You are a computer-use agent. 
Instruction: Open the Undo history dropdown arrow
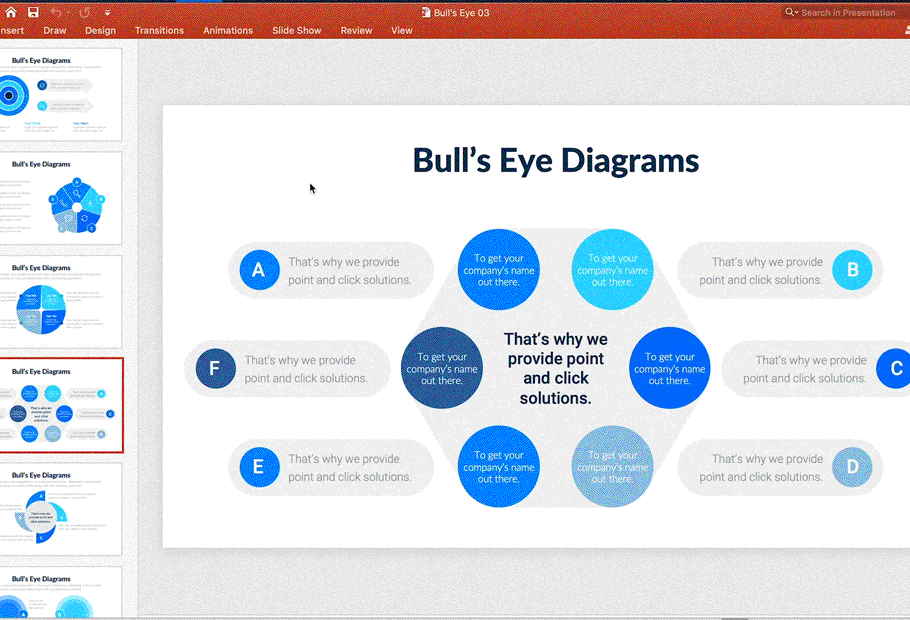click(68, 12)
